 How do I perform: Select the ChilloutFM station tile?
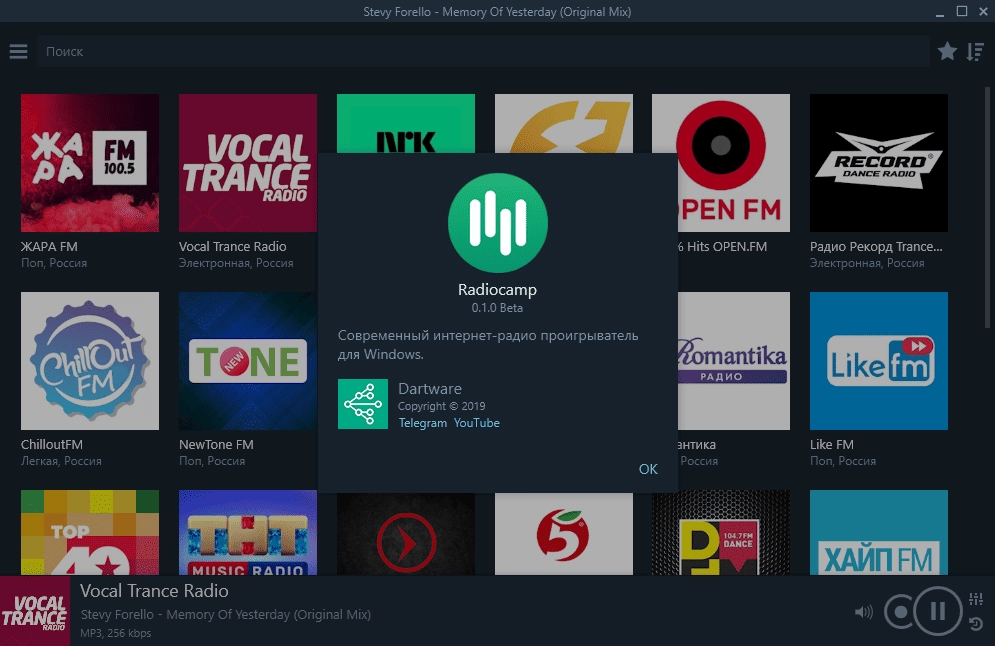point(90,361)
